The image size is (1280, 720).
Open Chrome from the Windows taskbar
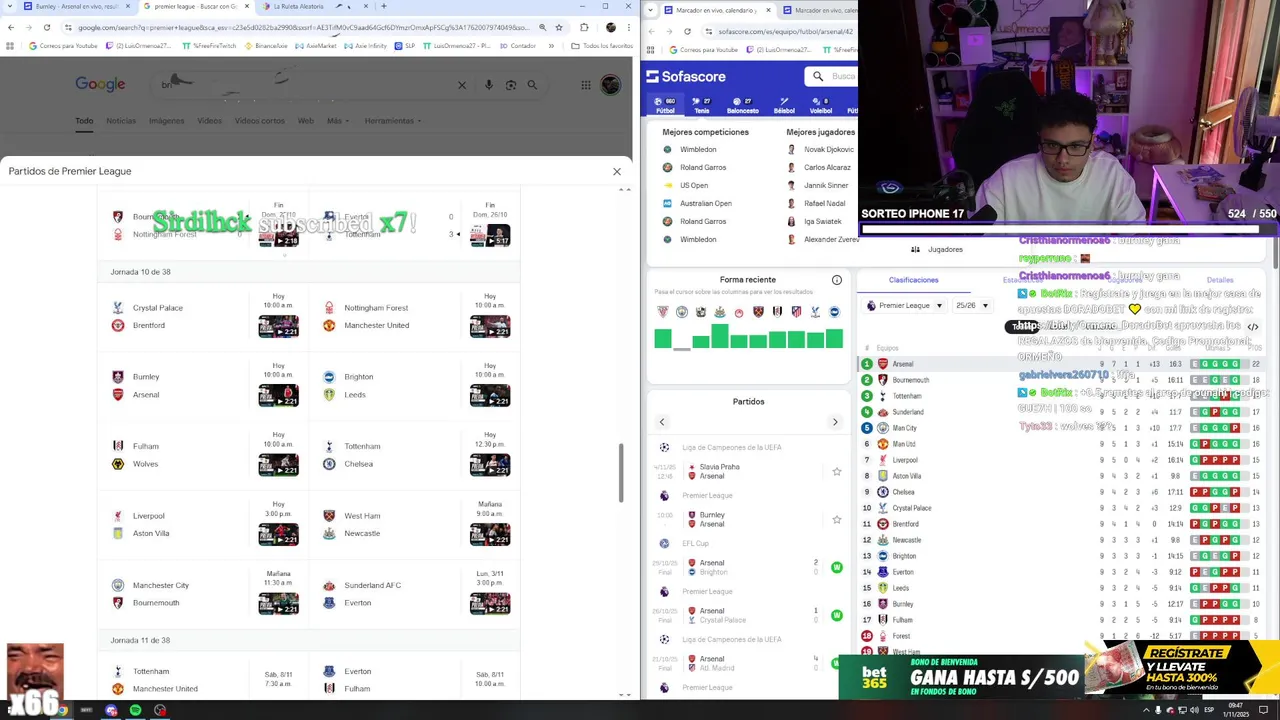[x=62, y=711]
